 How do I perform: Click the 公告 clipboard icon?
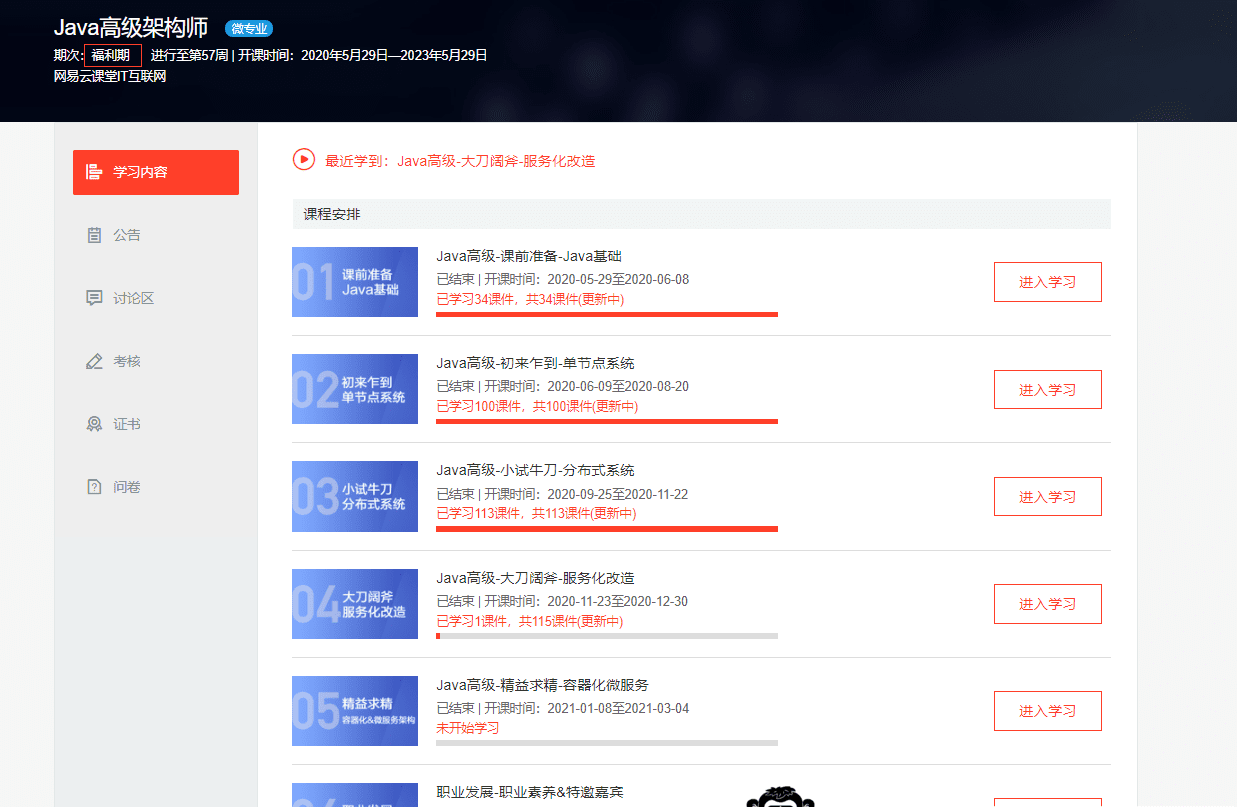(95, 235)
